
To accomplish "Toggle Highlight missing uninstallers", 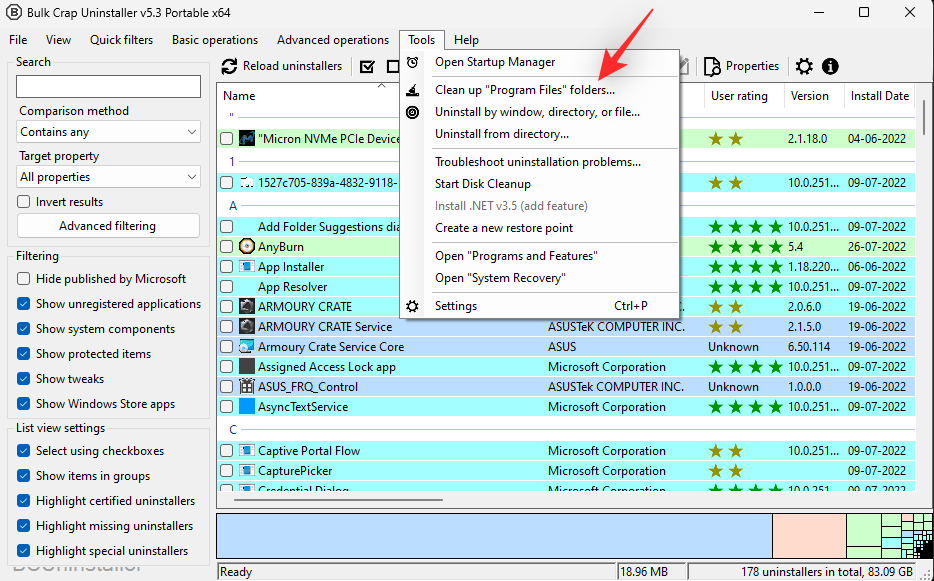I will (x=24, y=526).
